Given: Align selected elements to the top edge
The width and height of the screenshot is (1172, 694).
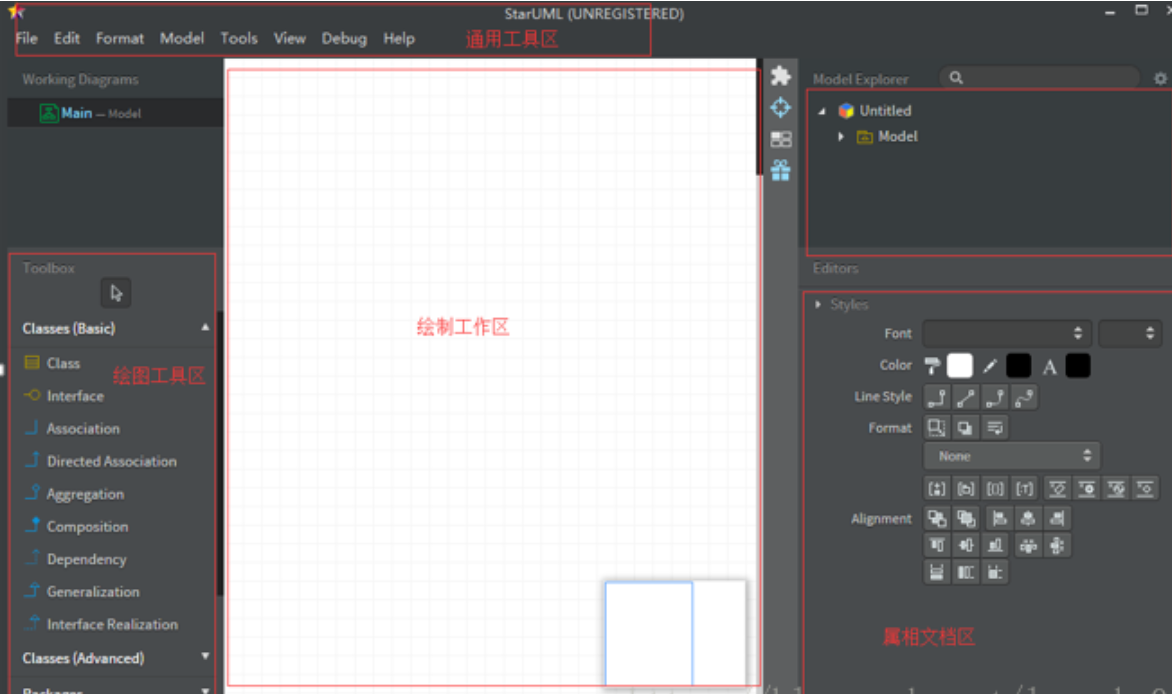Looking at the screenshot, I should coord(937,545).
